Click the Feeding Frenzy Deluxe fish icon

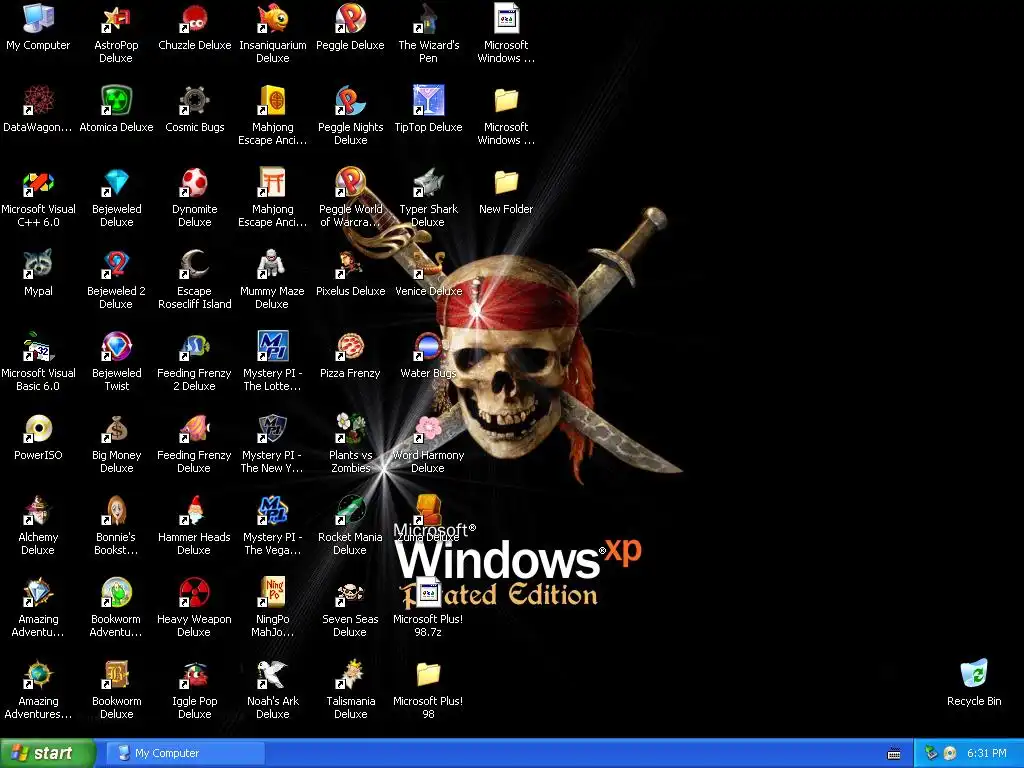195,429
